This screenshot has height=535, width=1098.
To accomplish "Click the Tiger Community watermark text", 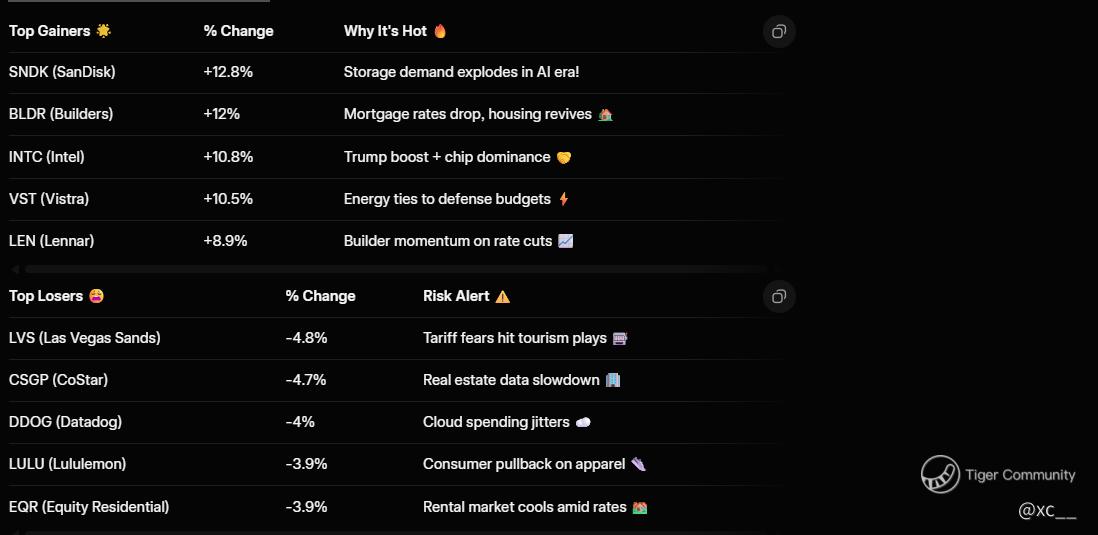I will click(x=1020, y=475).
